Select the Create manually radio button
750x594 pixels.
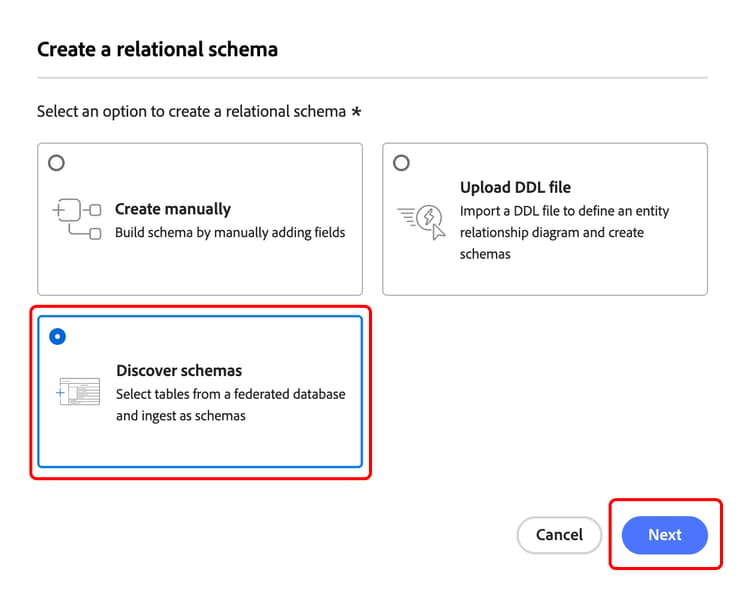[x=56, y=163]
